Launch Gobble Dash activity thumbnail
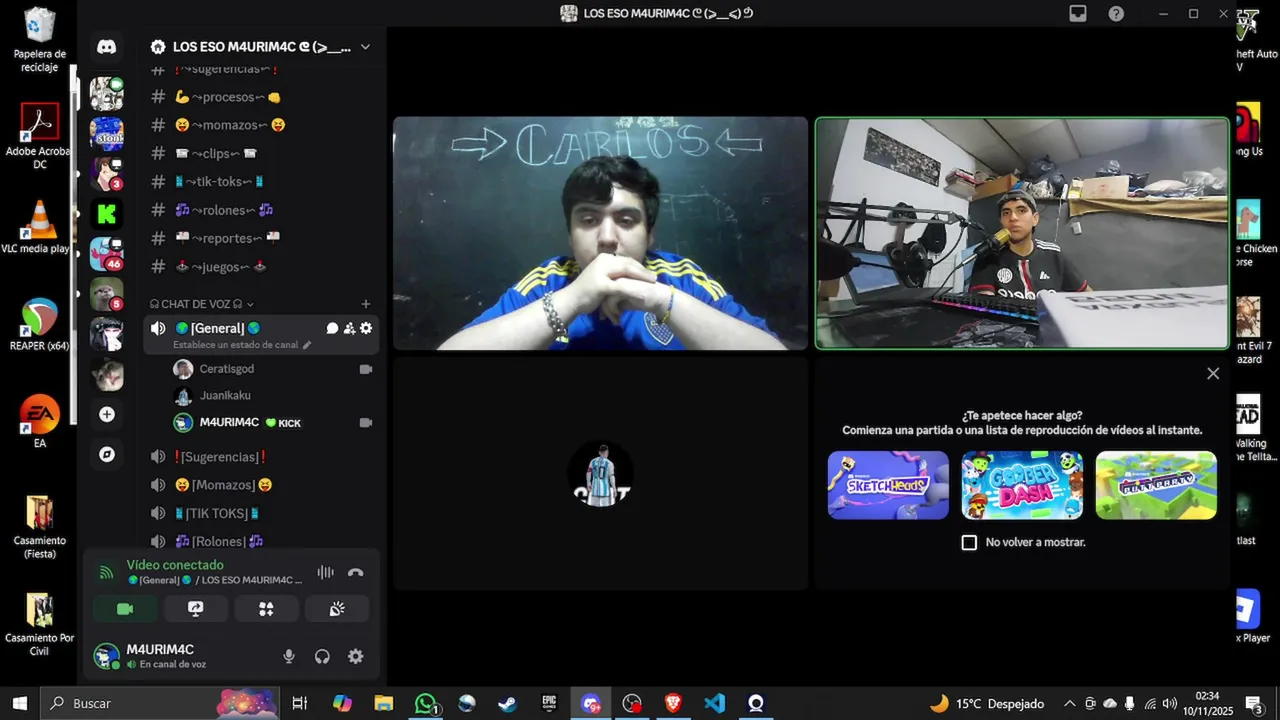This screenshot has height=720, width=1280. pos(1022,485)
